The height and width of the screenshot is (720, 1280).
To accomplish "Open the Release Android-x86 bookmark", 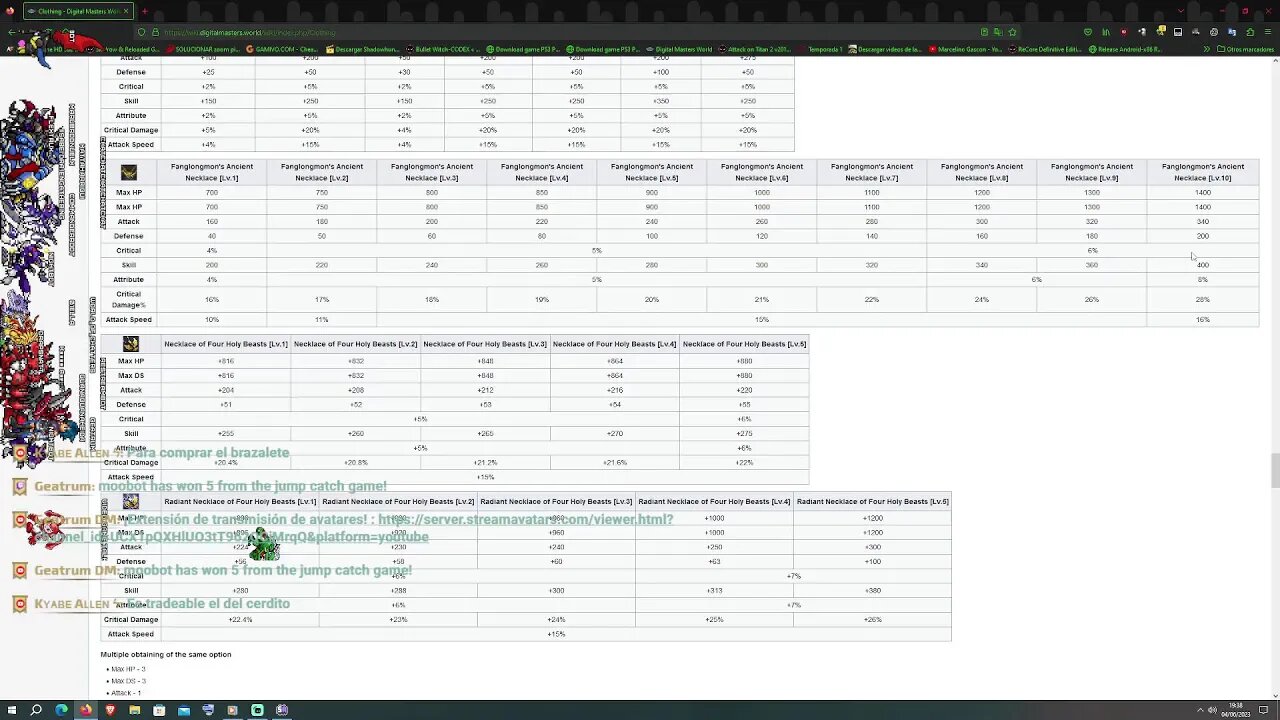I will tap(1127, 49).
